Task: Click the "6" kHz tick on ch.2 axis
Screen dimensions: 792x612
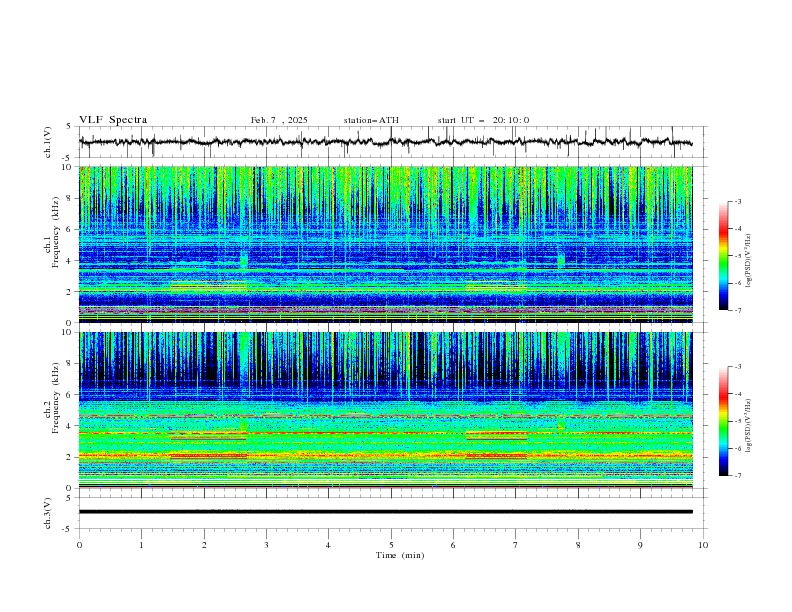Action: tap(69, 395)
